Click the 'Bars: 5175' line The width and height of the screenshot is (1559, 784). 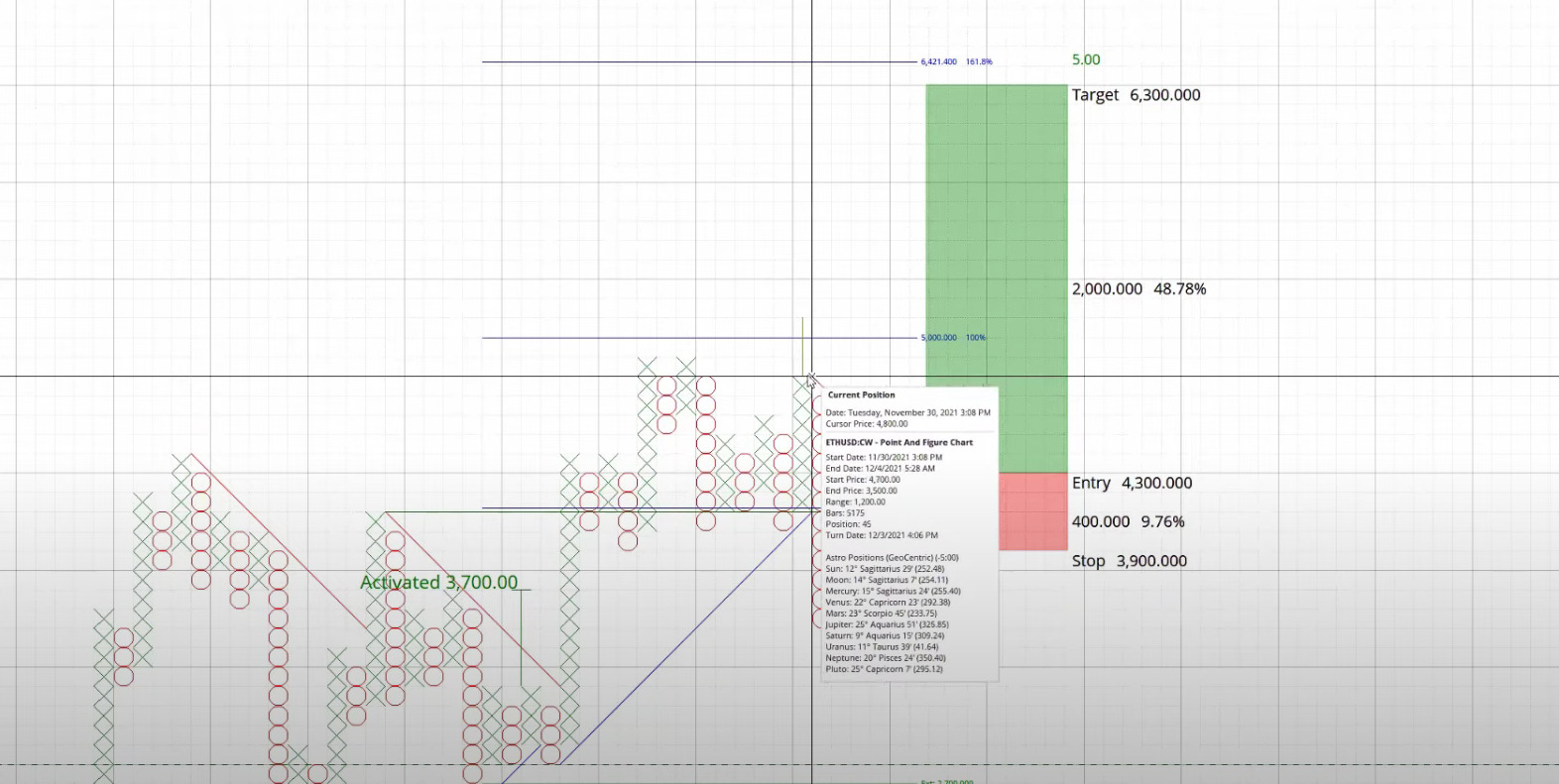click(x=845, y=513)
